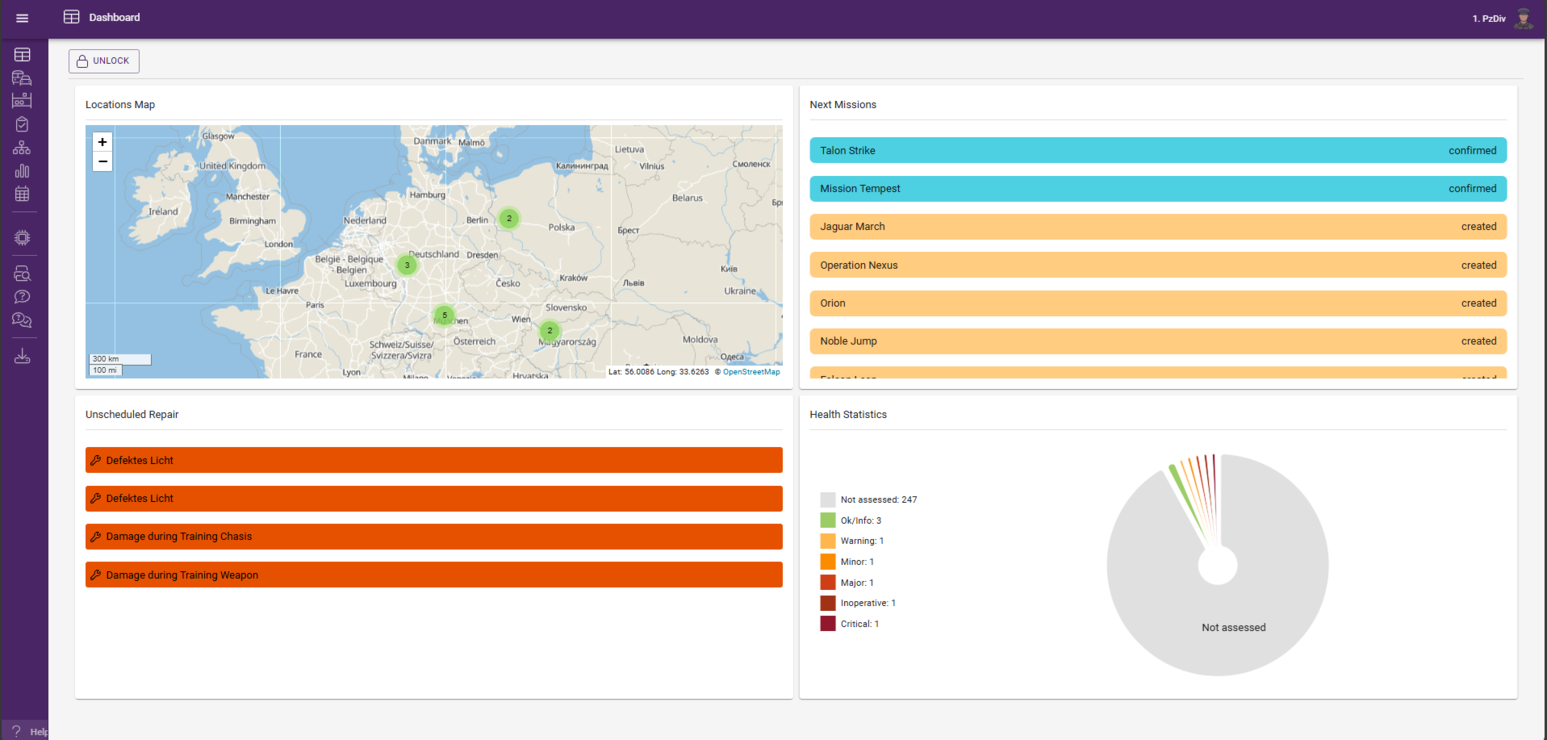Open the bar chart statistics sidebar icon
Screen dimensions: 1547x740
pos(22,171)
